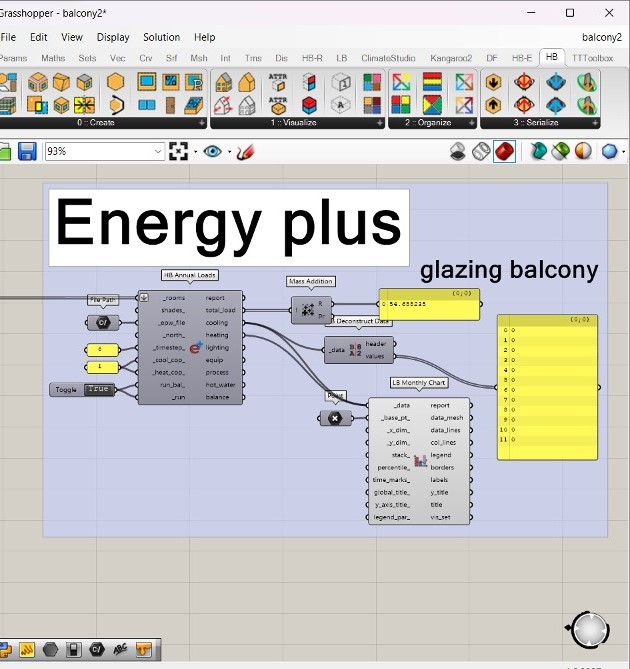Expand the 2 :: Organize panel
This screenshot has width=630, height=669.
471,123
